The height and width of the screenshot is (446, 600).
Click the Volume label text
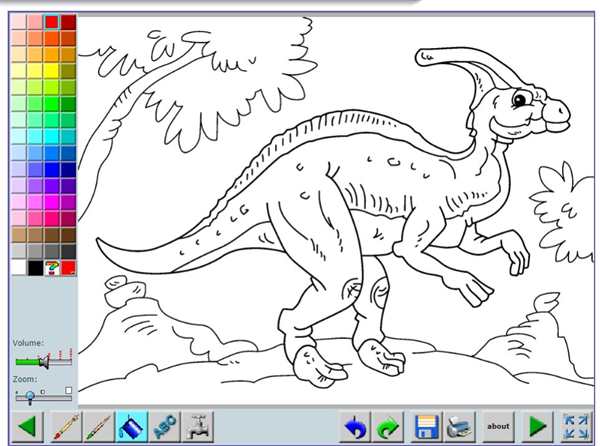coord(28,343)
